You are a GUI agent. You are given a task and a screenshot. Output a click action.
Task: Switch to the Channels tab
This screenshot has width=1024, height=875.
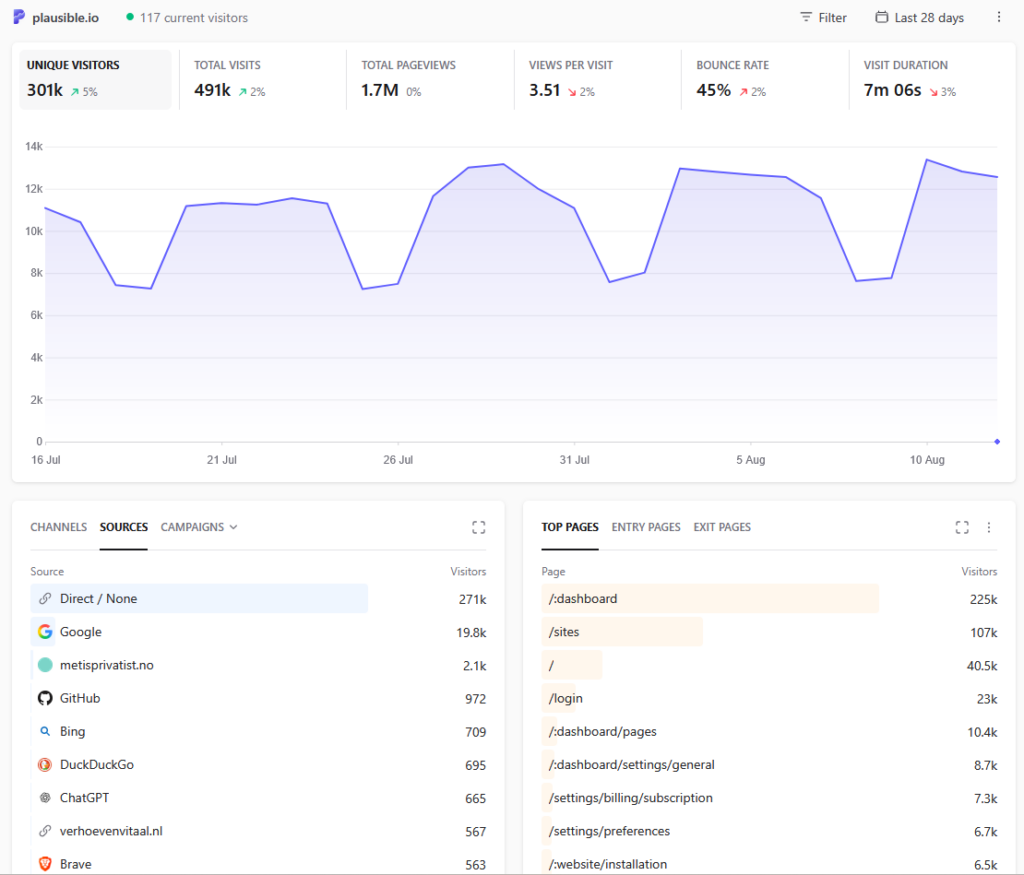[x=58, y=527]
